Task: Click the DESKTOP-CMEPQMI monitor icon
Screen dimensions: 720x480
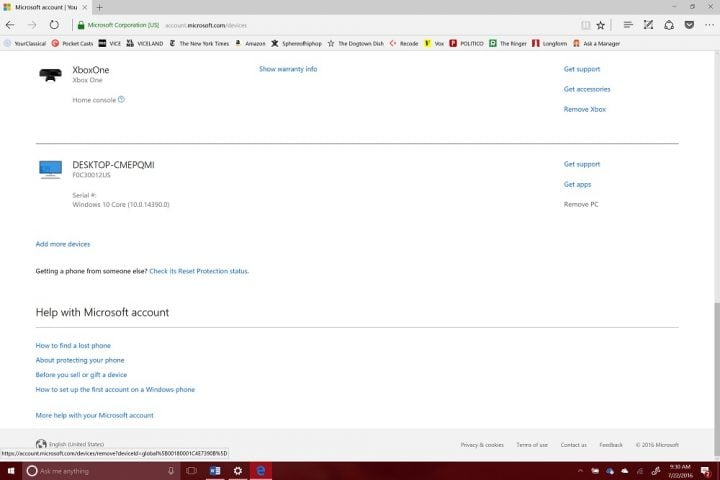Action: 51,169
